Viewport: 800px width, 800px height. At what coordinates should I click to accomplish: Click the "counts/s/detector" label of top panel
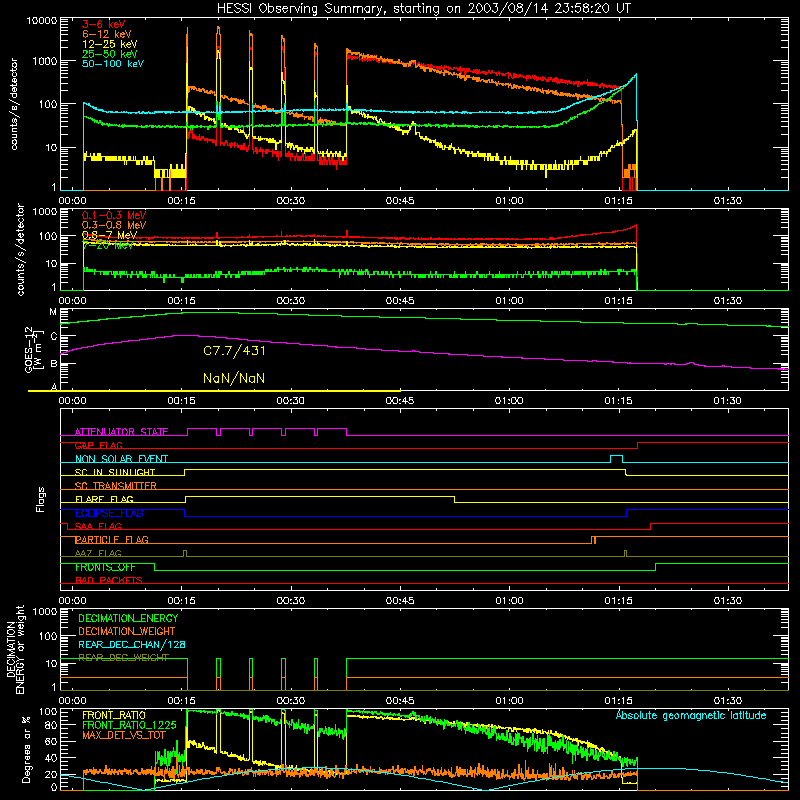click(x=14, y=104)
